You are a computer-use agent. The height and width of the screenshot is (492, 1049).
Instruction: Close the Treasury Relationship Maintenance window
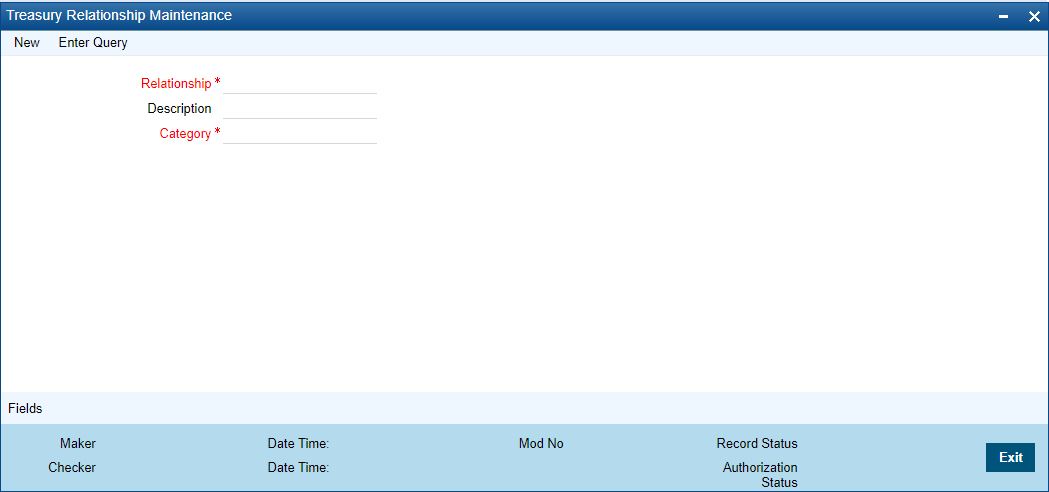(x=1034, y=17)
